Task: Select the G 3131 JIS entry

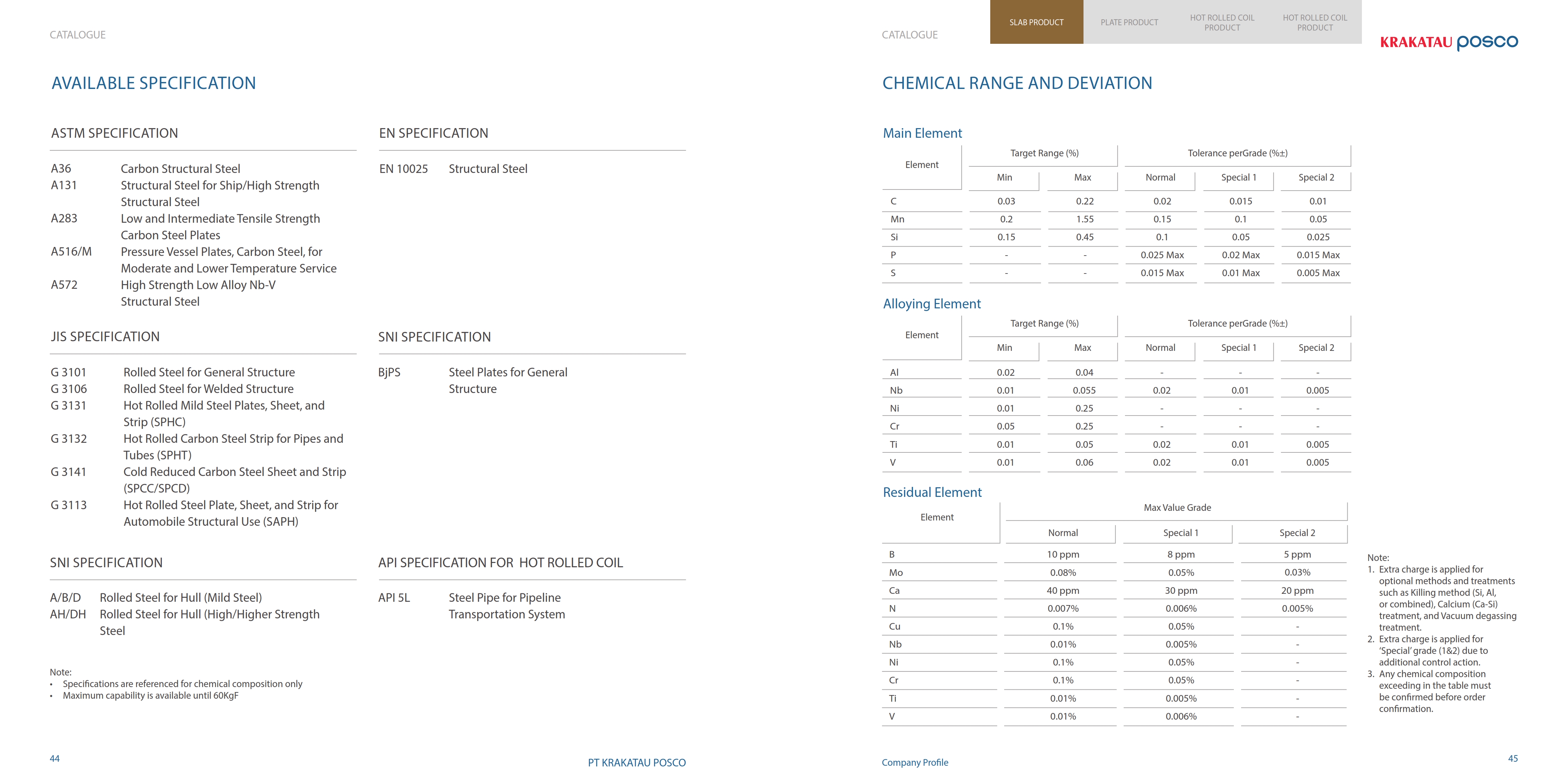Action: (187, 413)
